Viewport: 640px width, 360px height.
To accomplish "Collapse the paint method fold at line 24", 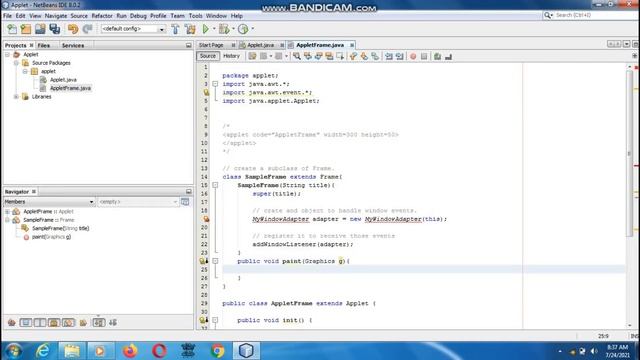I will click(215, 261).
